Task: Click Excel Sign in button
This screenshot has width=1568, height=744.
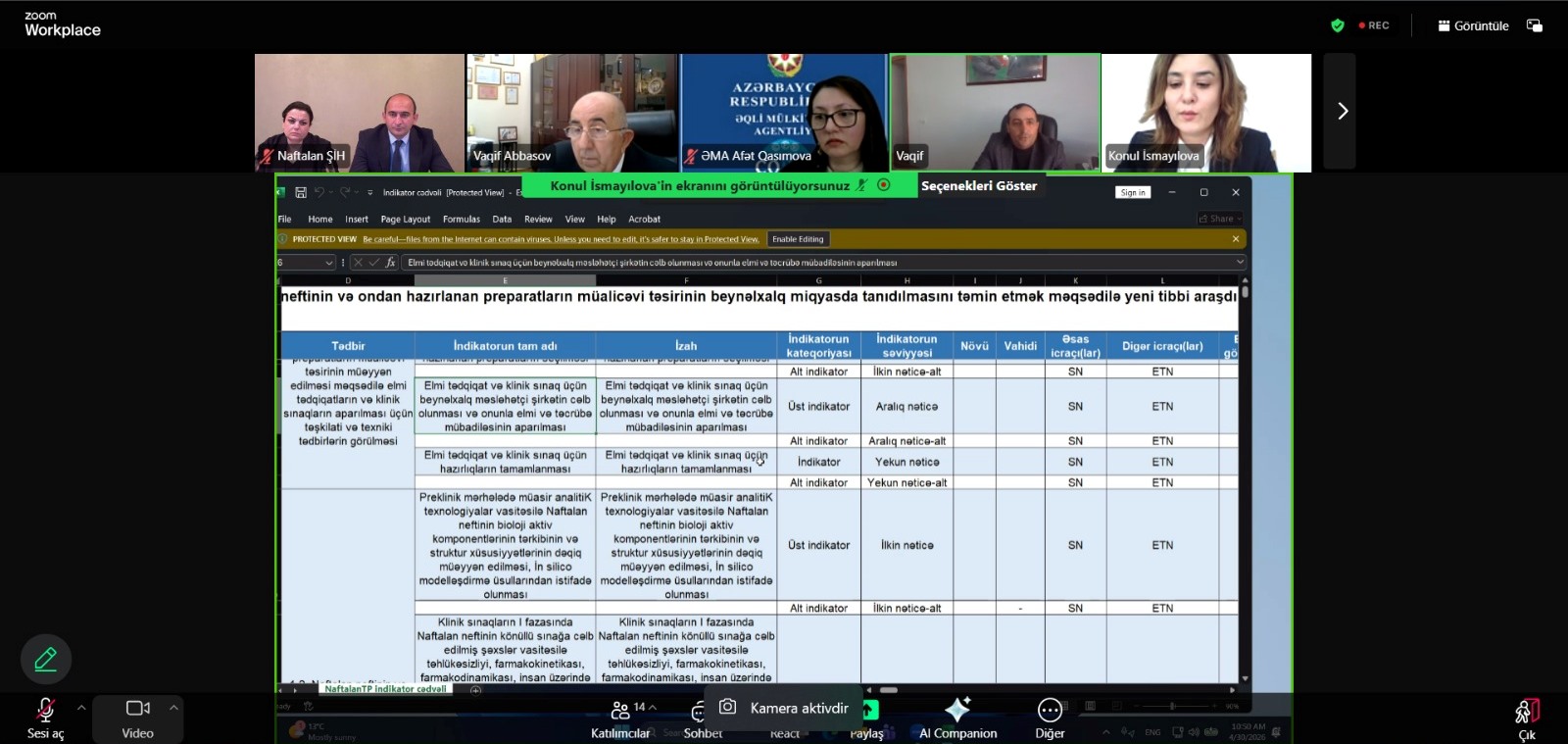Action: (1133, 192)
